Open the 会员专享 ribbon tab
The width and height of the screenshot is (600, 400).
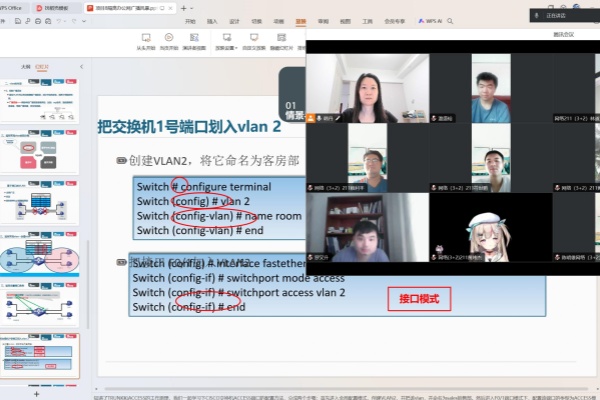(x=395, y=20)
